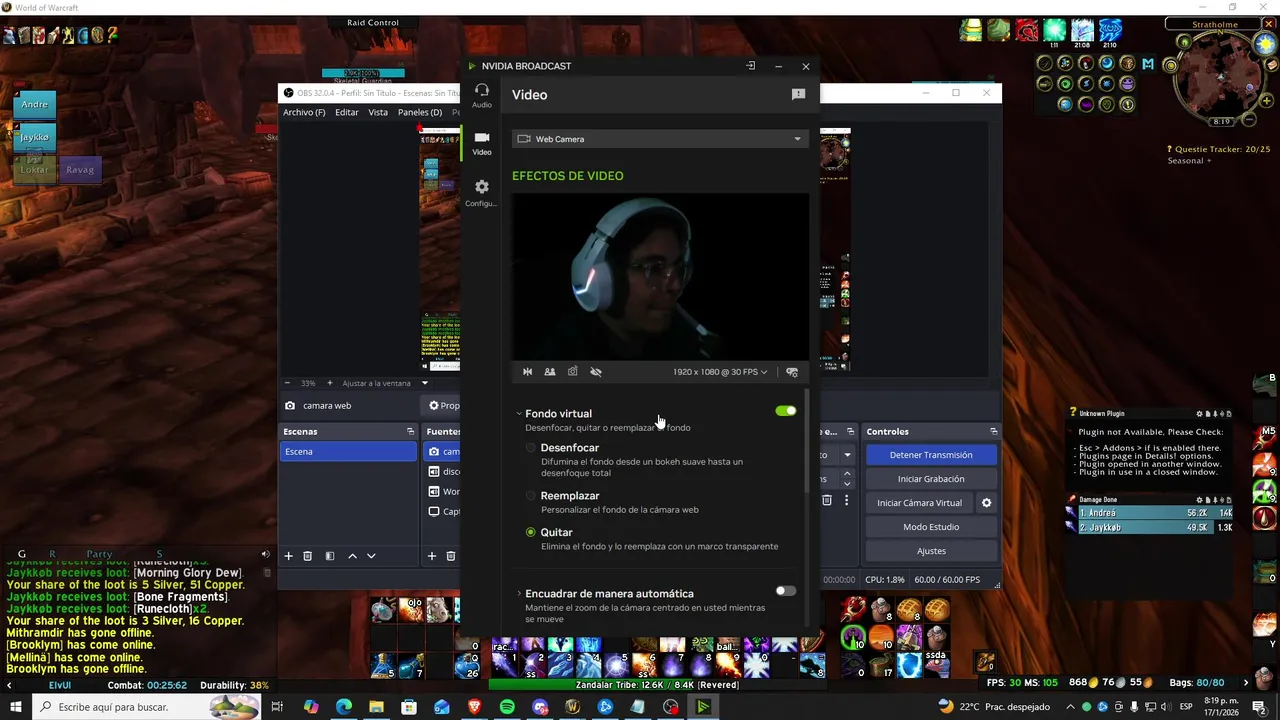Screen dimensions: 1280x720
Task: Open Microsoft Edge from the taskbar
Action: (x=344, y=707)
